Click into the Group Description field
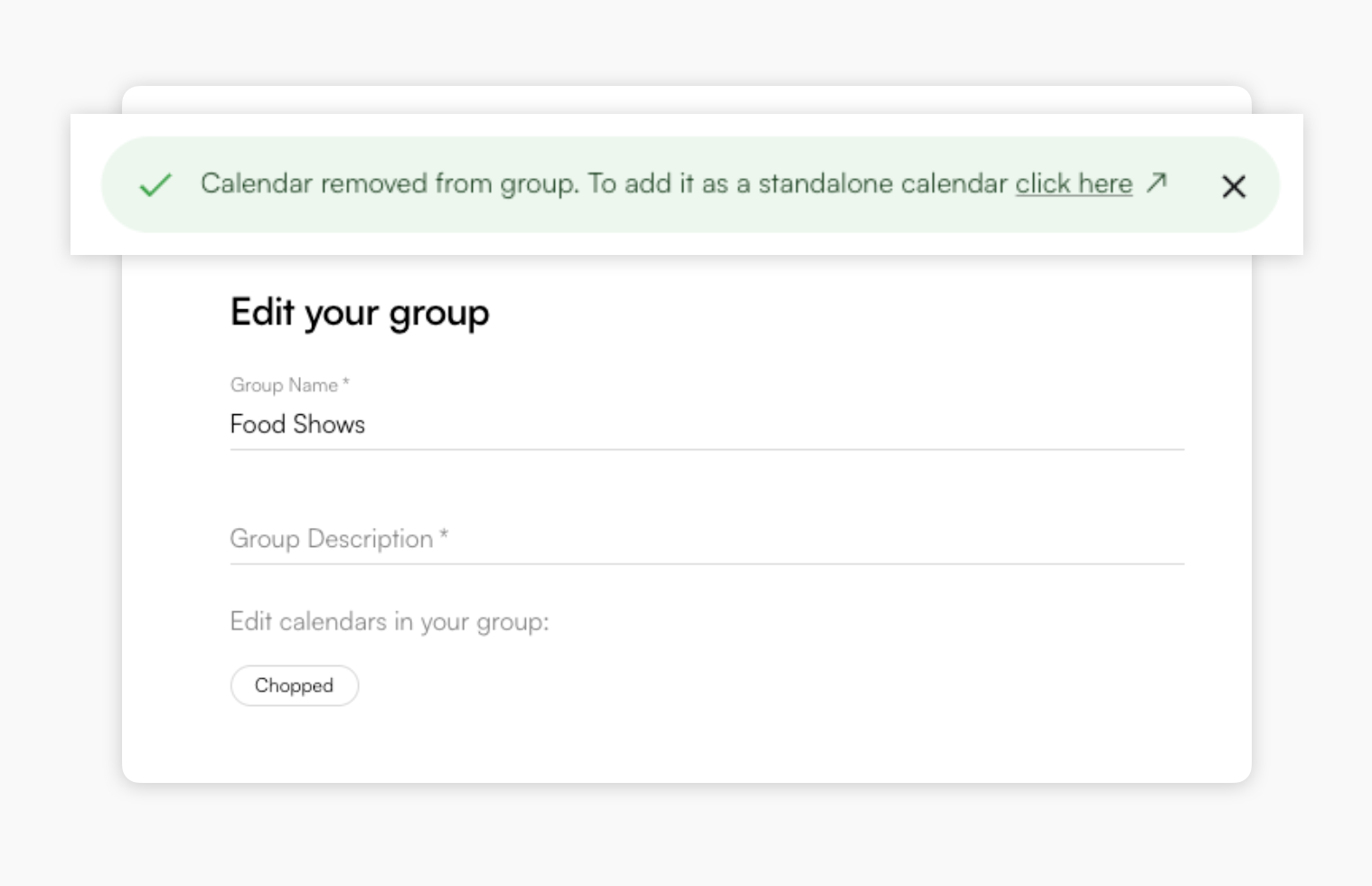The image size is (1372, 886). tap(705, 539)
